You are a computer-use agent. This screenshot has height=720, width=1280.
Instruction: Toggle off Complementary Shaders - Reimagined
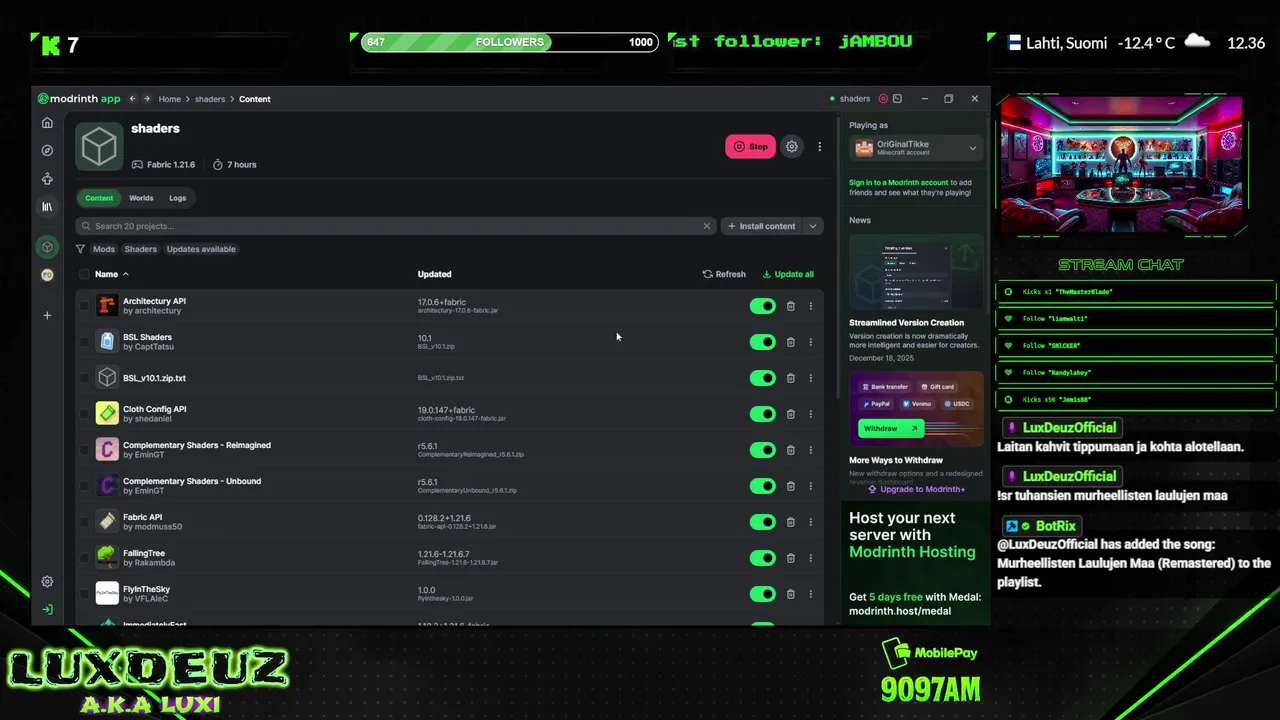point(763,450)
